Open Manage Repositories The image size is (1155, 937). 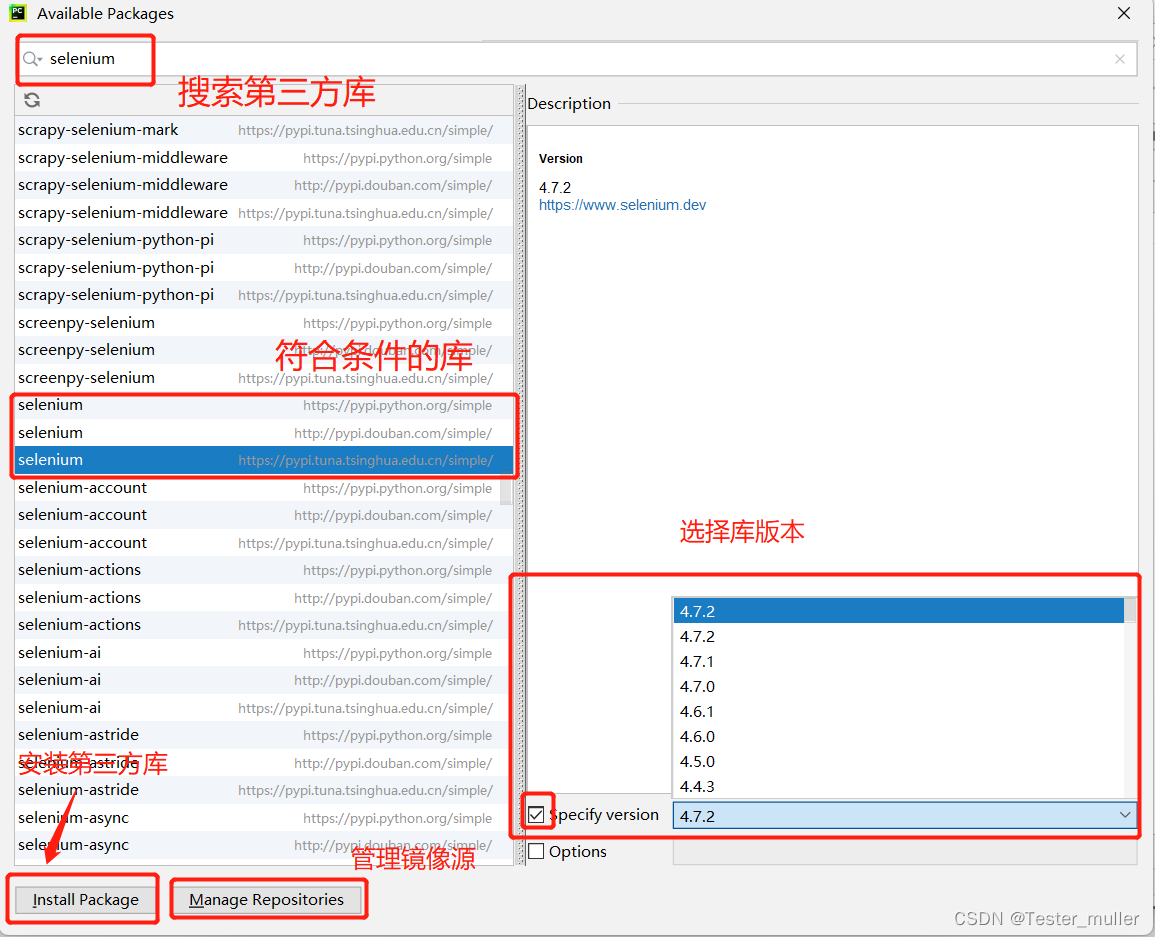pyautogui.click(x=267, y=899)
